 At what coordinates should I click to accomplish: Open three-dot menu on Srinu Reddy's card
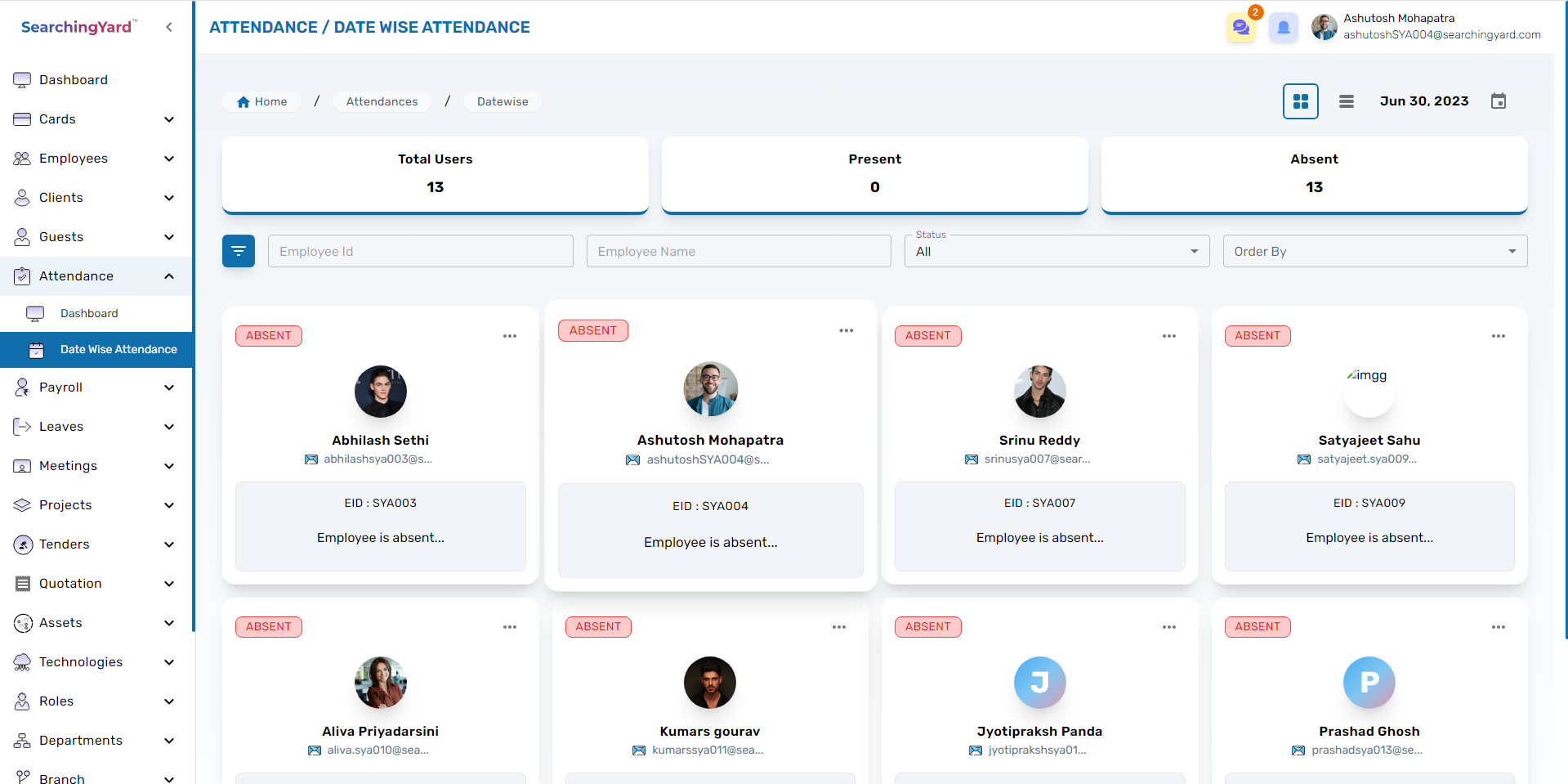click(1168, 336)
